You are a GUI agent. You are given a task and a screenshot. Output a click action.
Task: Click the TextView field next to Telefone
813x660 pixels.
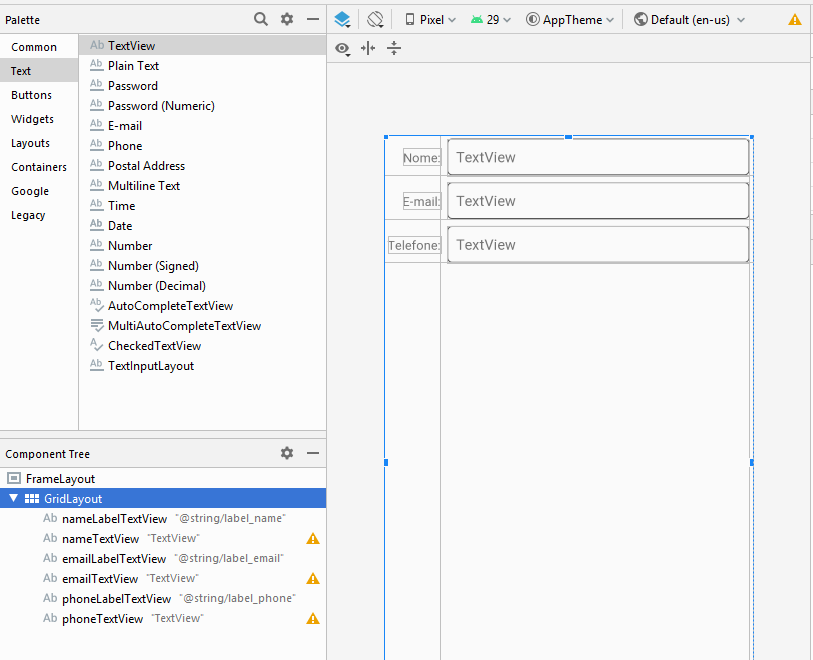point(598,245)
